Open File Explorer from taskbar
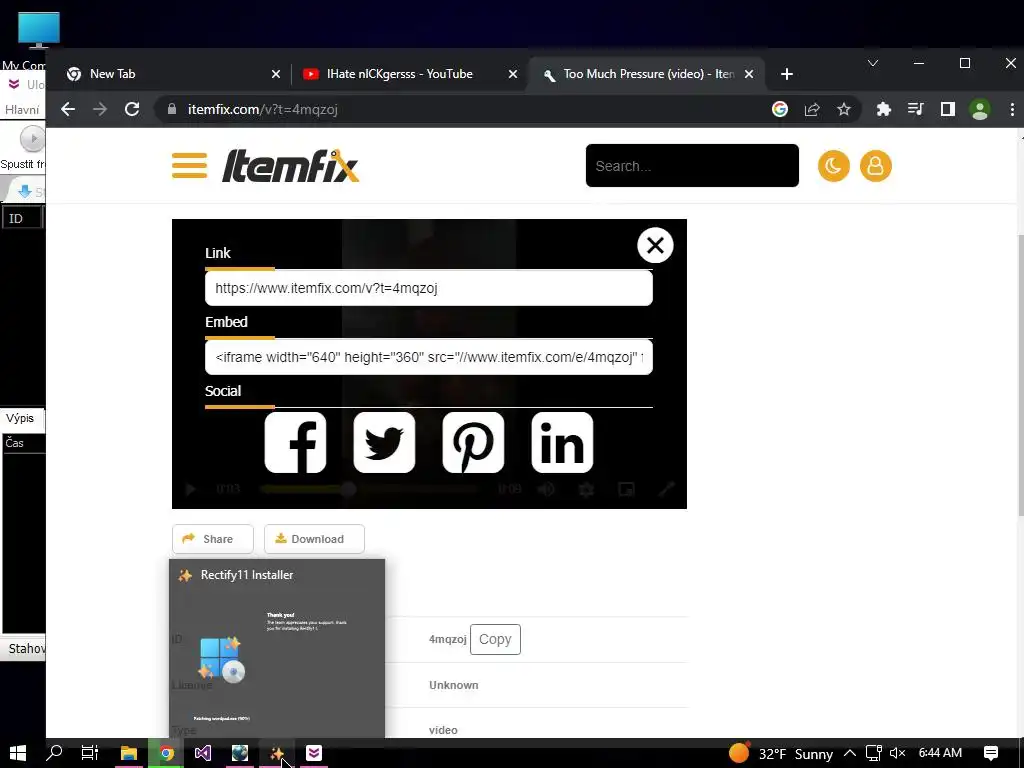1024x768 pixels. pos(129,753)
